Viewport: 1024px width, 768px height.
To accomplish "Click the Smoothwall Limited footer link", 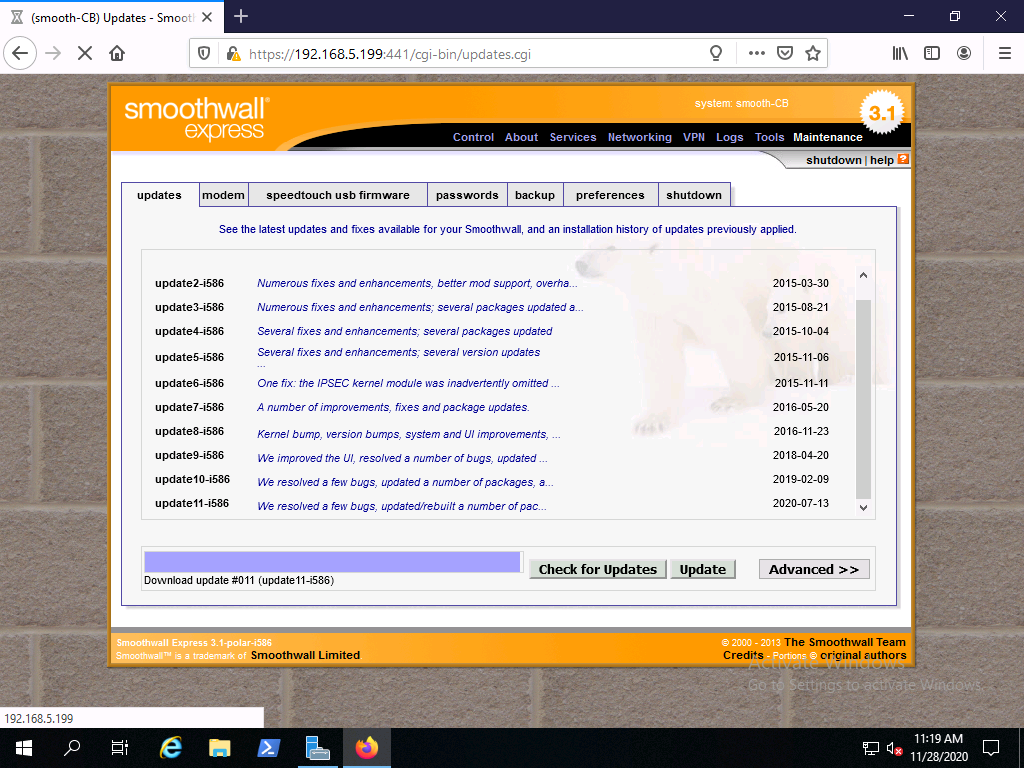I will 305,655.
